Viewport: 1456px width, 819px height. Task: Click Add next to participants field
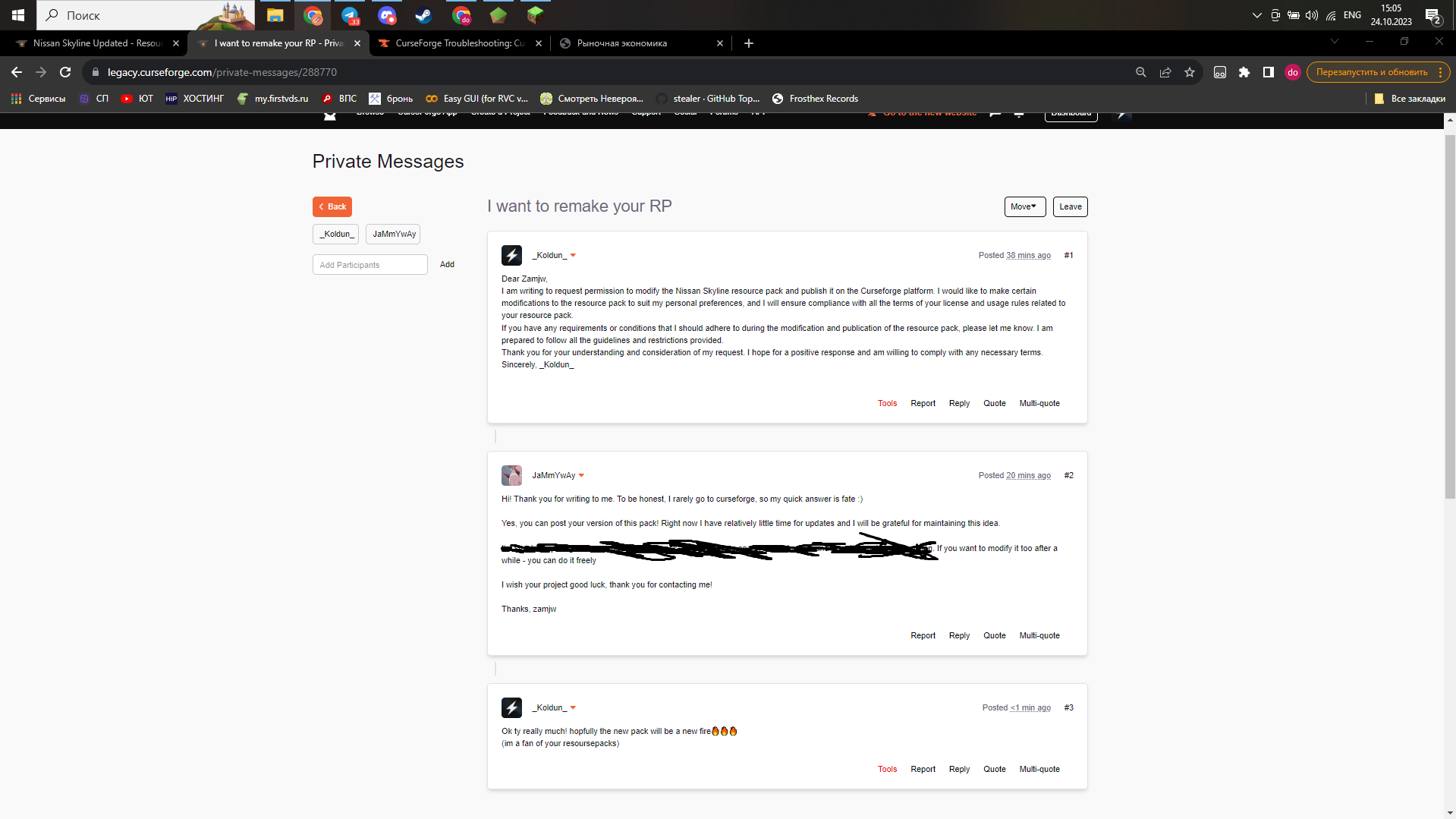[x=447, y=265]
